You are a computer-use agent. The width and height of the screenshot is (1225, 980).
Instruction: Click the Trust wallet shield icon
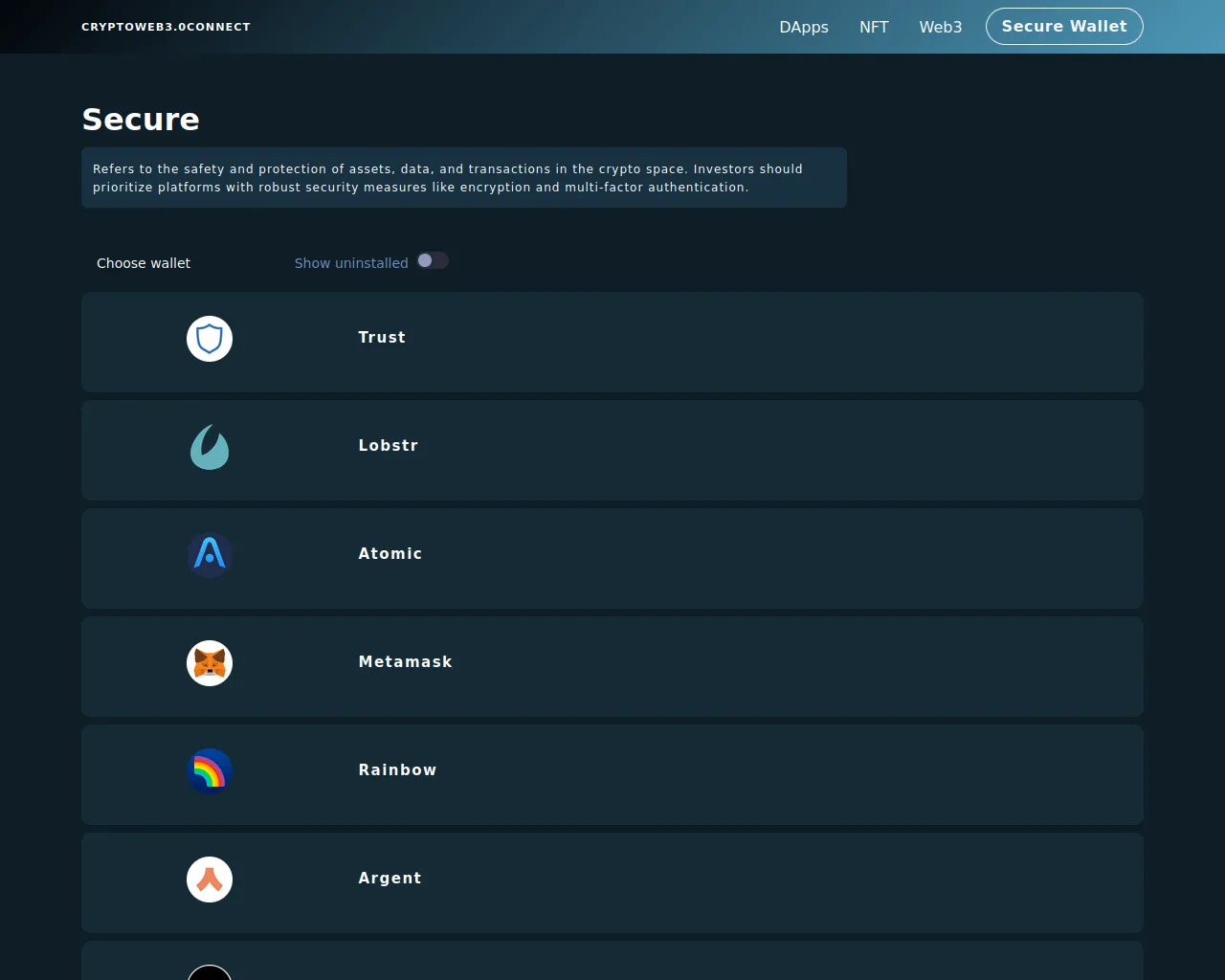210,339
